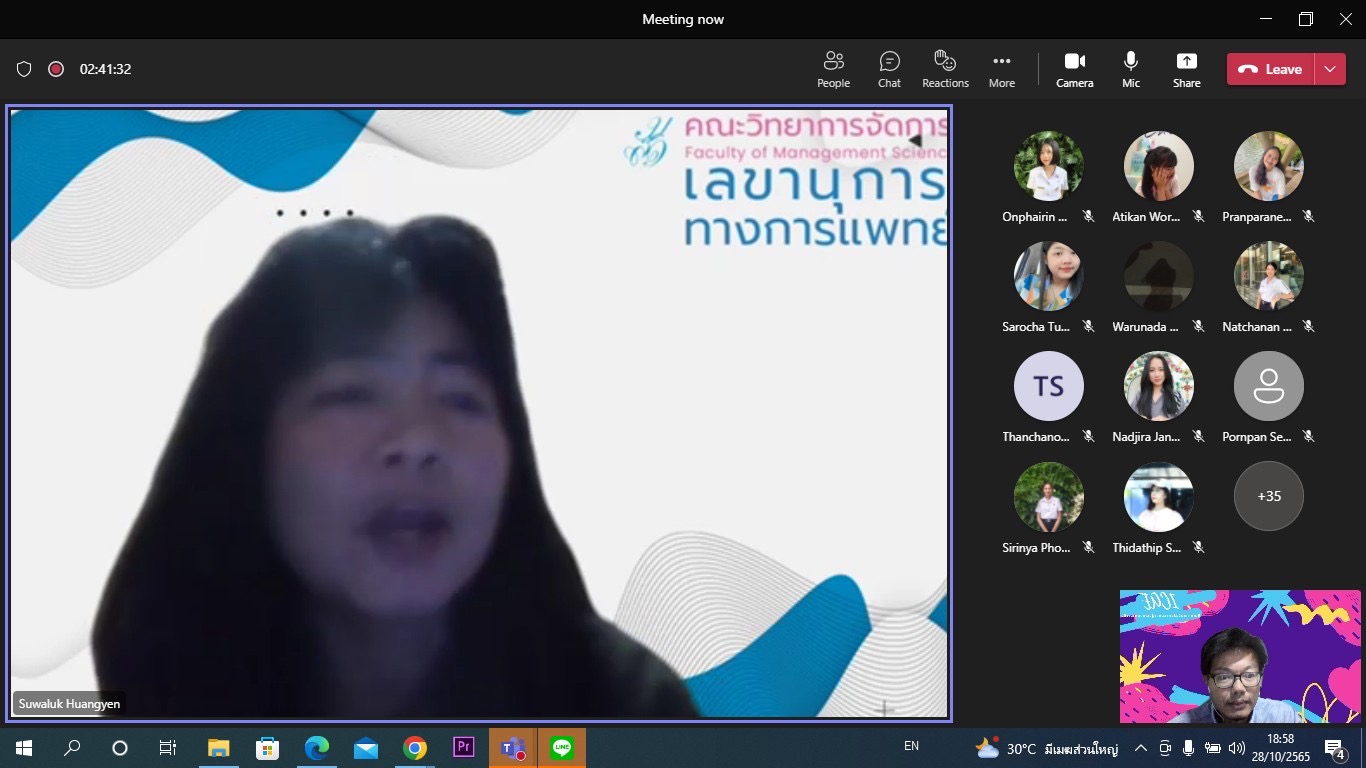Click the More options ellipsis
The width and height of the screenshot is (1366, 768).
1001,69
